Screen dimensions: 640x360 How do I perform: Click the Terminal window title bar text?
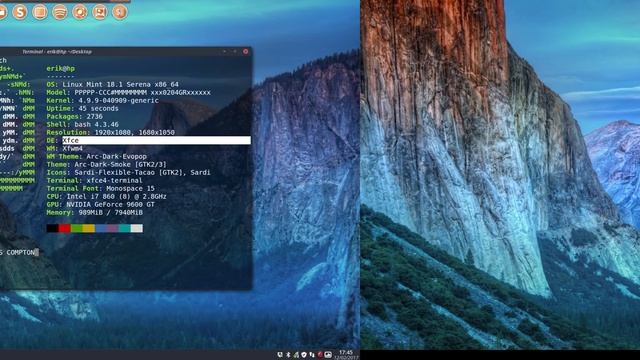click(x=57, y=52)
